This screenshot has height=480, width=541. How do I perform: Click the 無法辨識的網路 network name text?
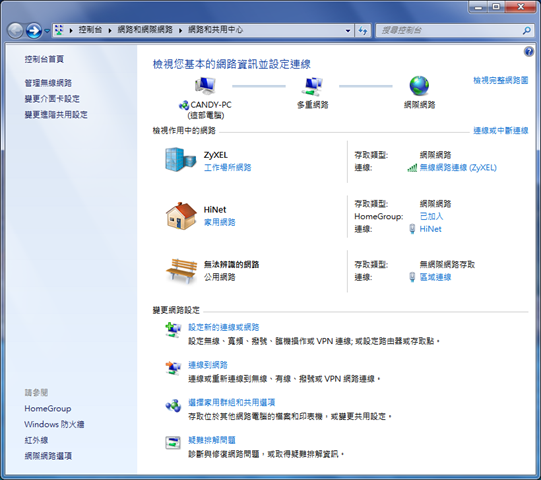click(232, 265)
